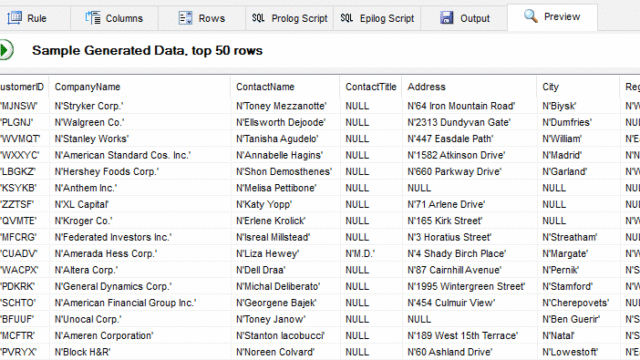
Task: Select cell N'Anthem Inc.'
Action: tap(139, 188)
